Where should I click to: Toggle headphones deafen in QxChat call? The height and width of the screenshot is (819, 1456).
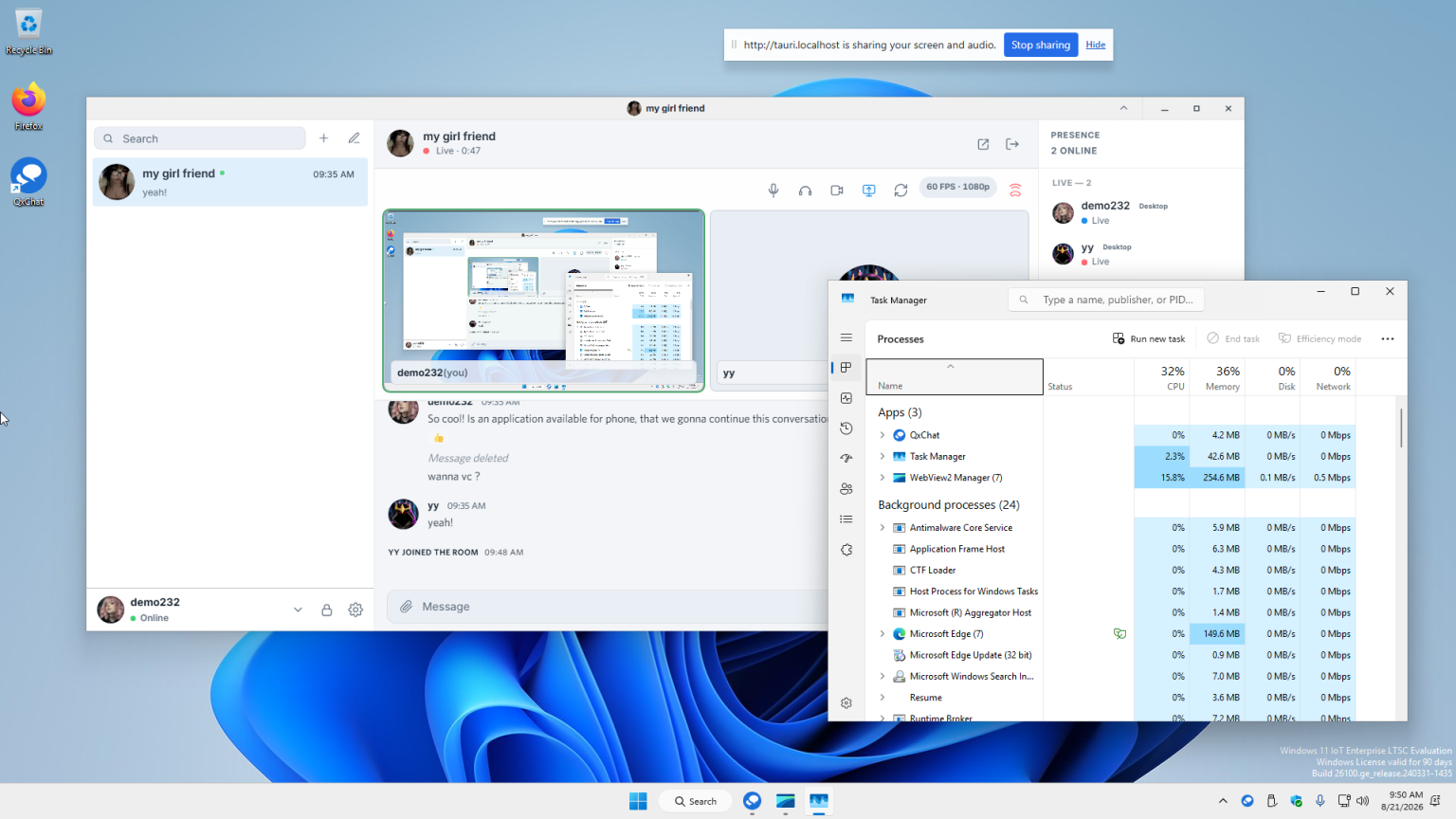[805, 191]
